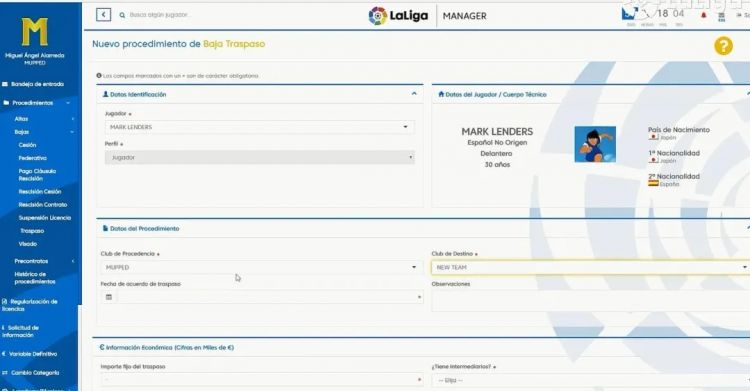Open Histórico de procedimientos link
This screenshot has width=750, height=391.
35,278
